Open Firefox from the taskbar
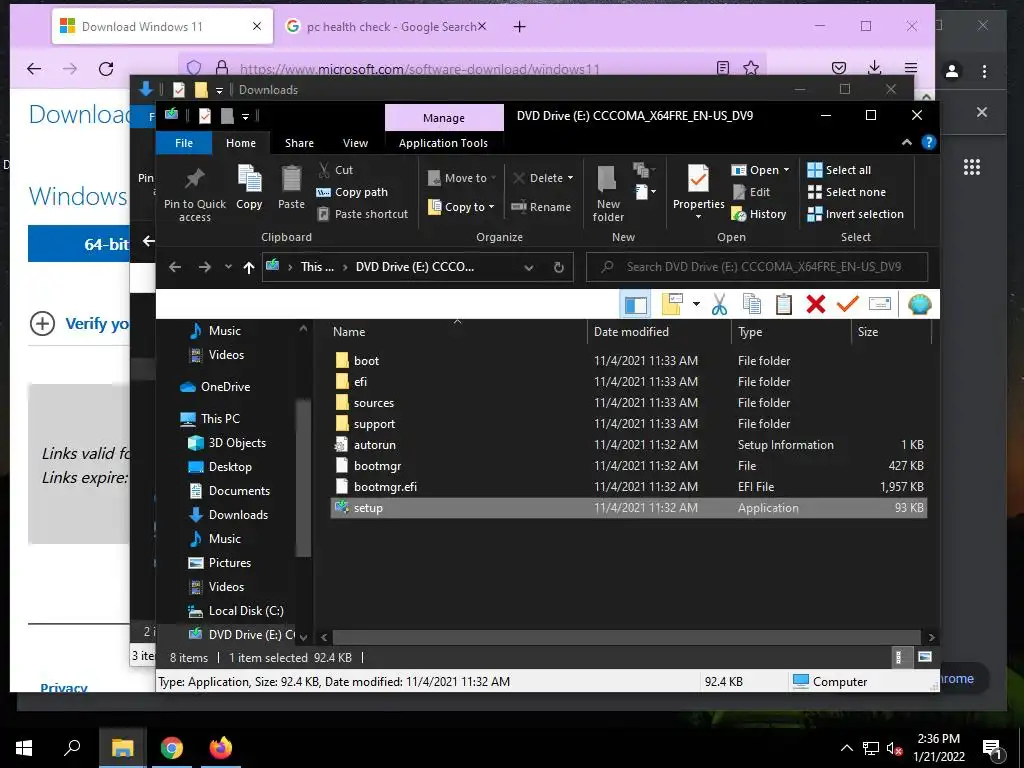The image size is (1024, 768). click(221, 748)
